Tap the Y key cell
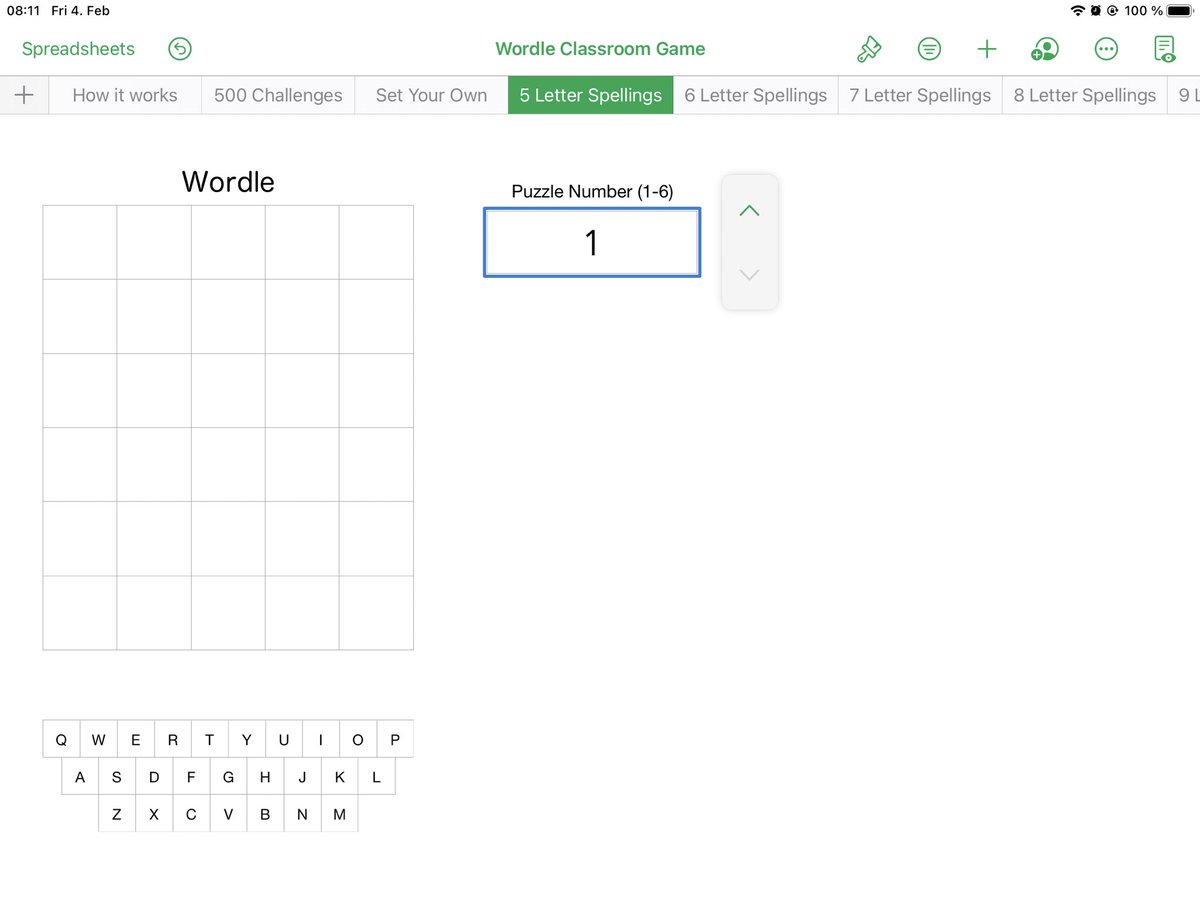Viewport: 1200px width, 900px height. click(247, 740)
